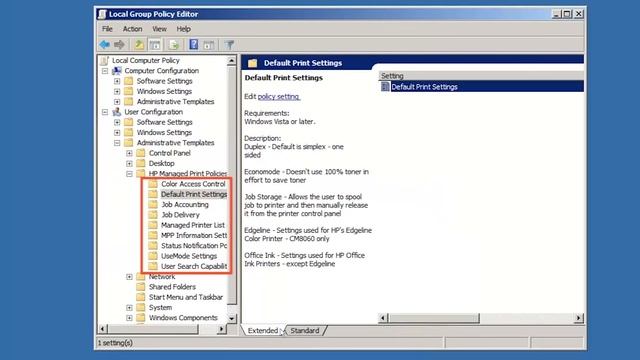The width and height of the screenshot is (640, 360).
Task: Click the User Configuration node icon
Action: [x=117, y=112]
